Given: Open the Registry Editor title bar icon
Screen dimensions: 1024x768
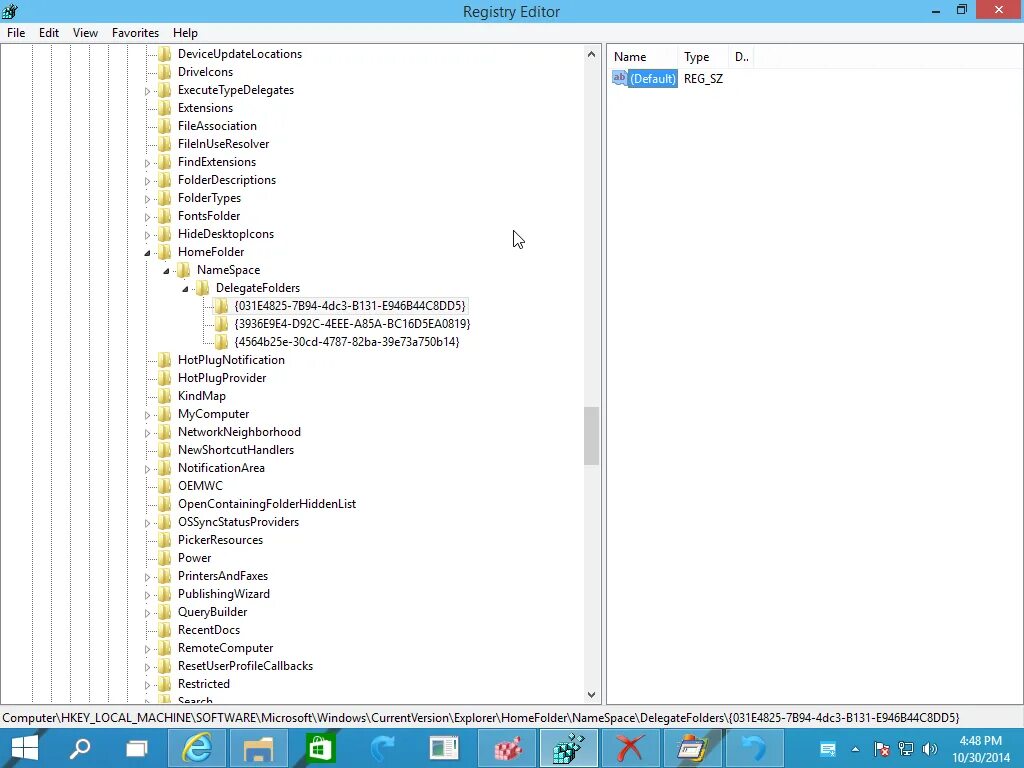Looking at the screenshot, I should [10, 11].
